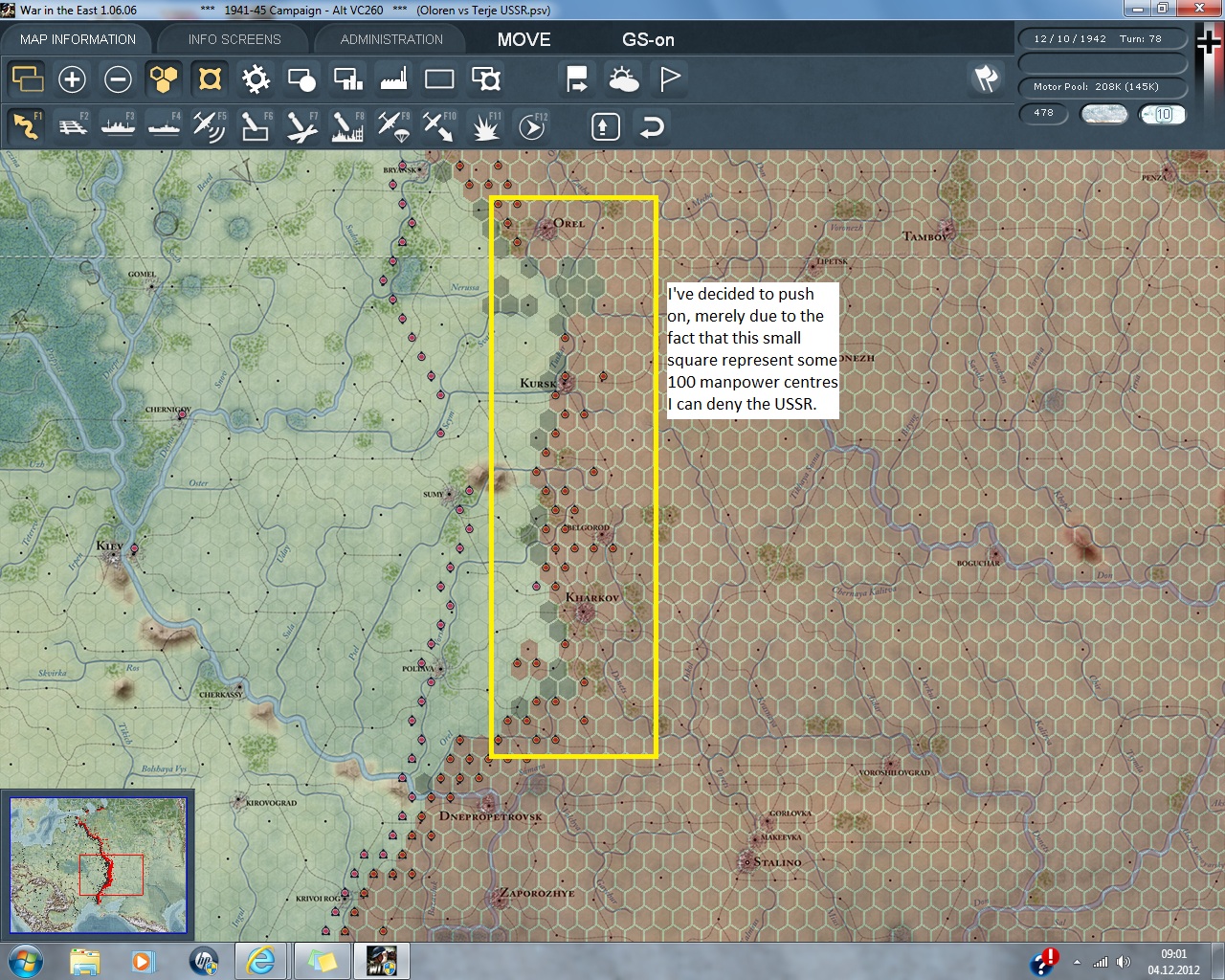Click the rectangle with circle toolbar icon
1225x980 pixels.
tap(301, 78)
